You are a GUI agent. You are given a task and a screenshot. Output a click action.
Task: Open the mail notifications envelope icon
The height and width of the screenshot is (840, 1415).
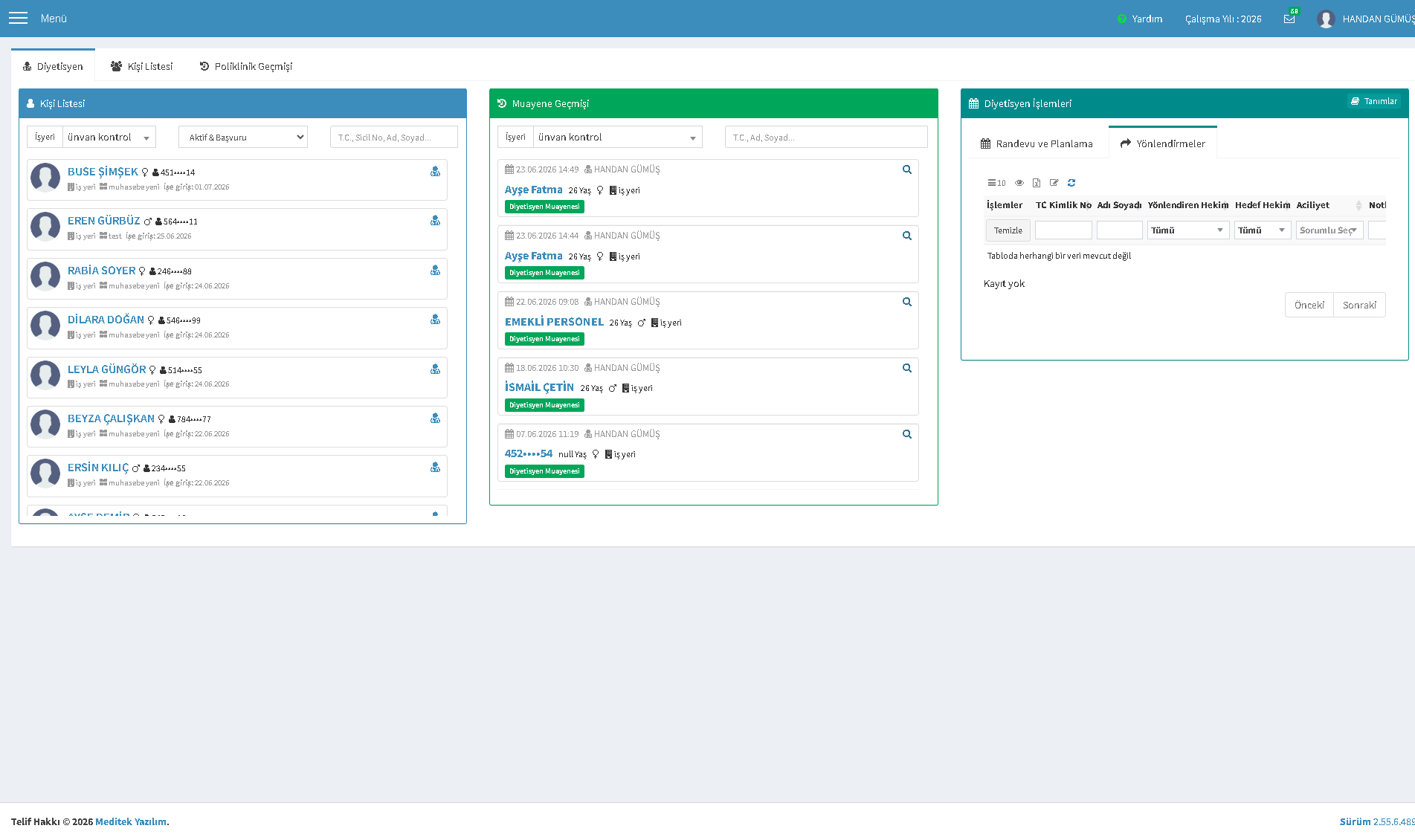coord(1289,19)
